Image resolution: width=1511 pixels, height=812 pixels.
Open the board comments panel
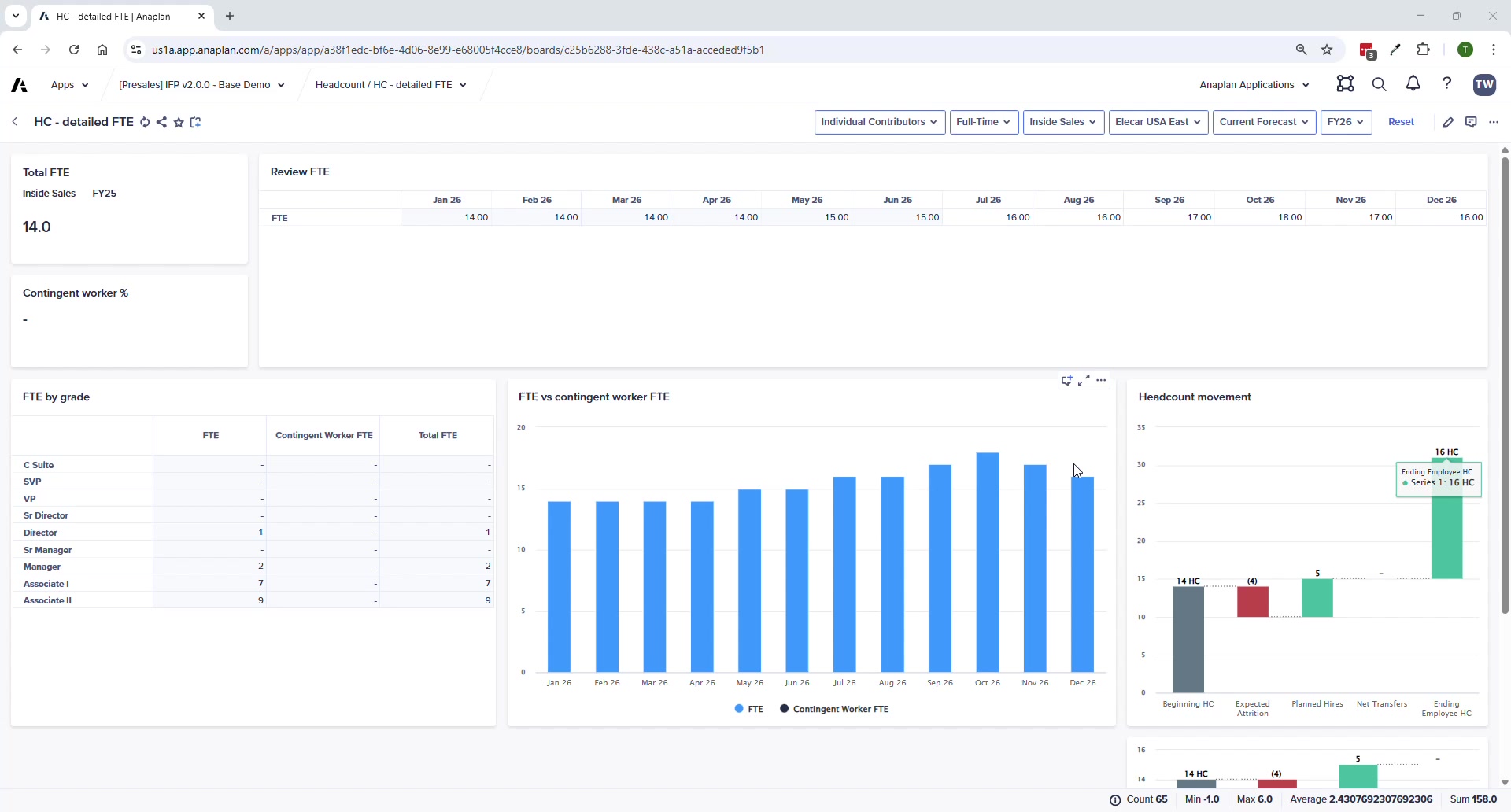click(1472, 122)
